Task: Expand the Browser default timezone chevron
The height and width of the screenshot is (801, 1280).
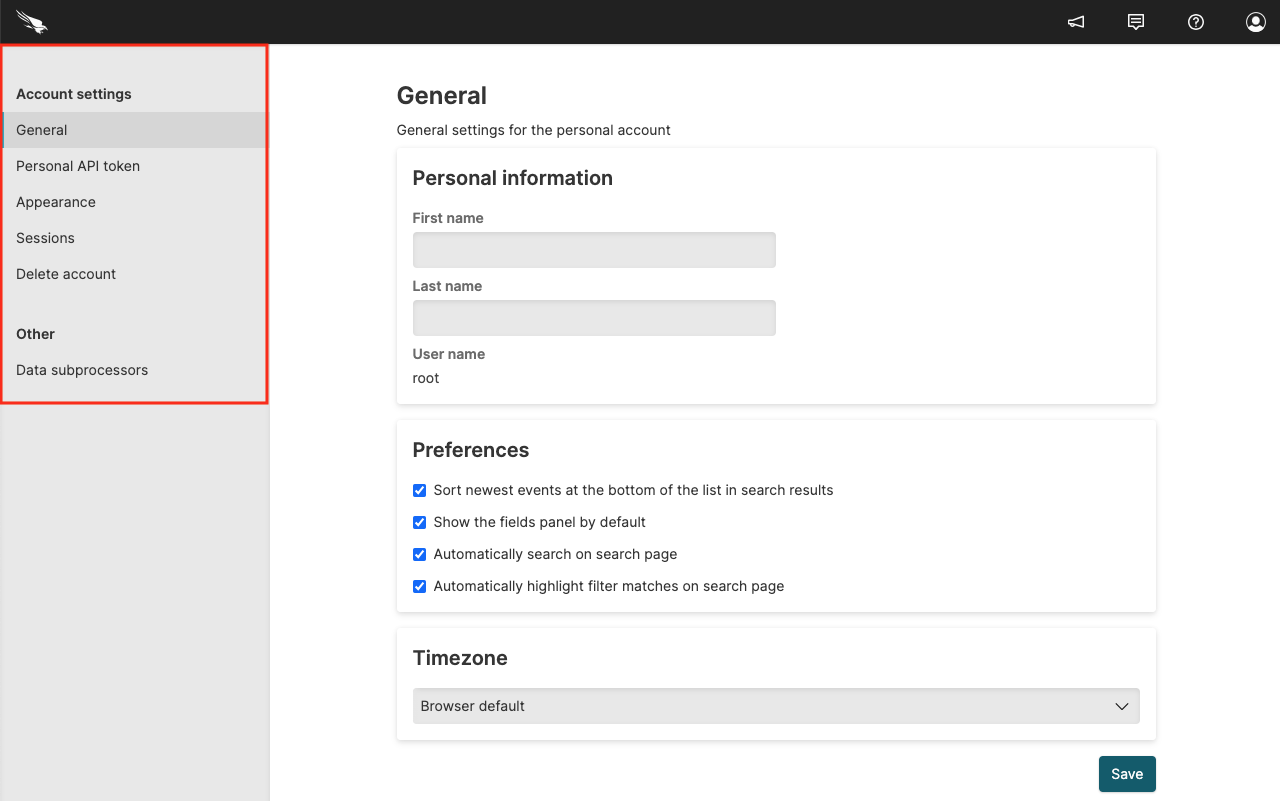Action: 1121,706
